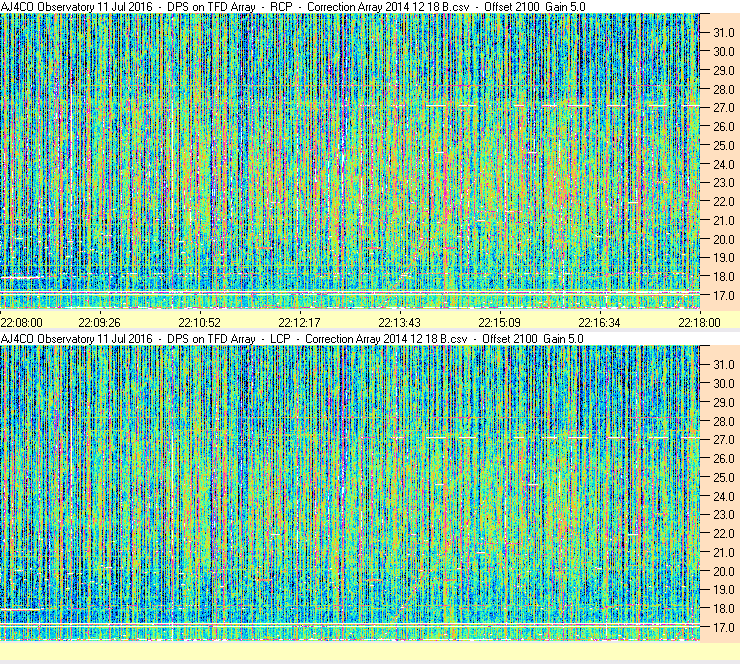Click the 22.0 frequency label on RCP plot

pos(724,202)
